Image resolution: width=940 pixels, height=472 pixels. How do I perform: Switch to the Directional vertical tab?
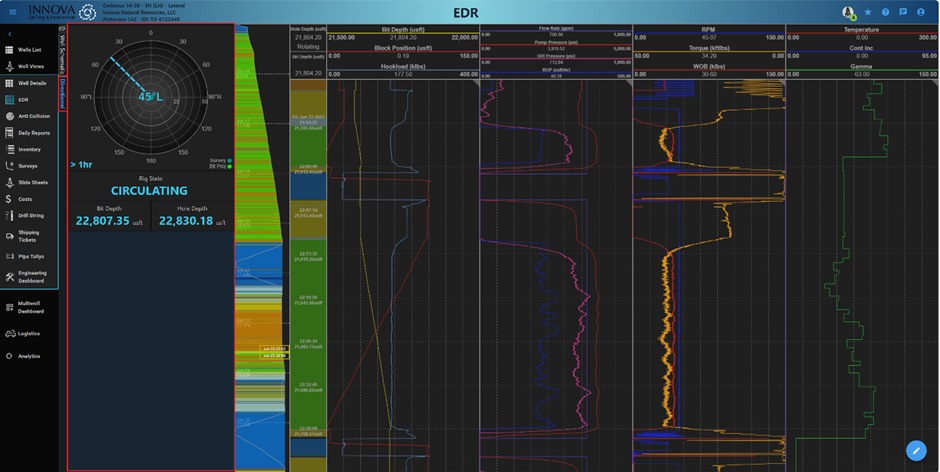point(63,95)
